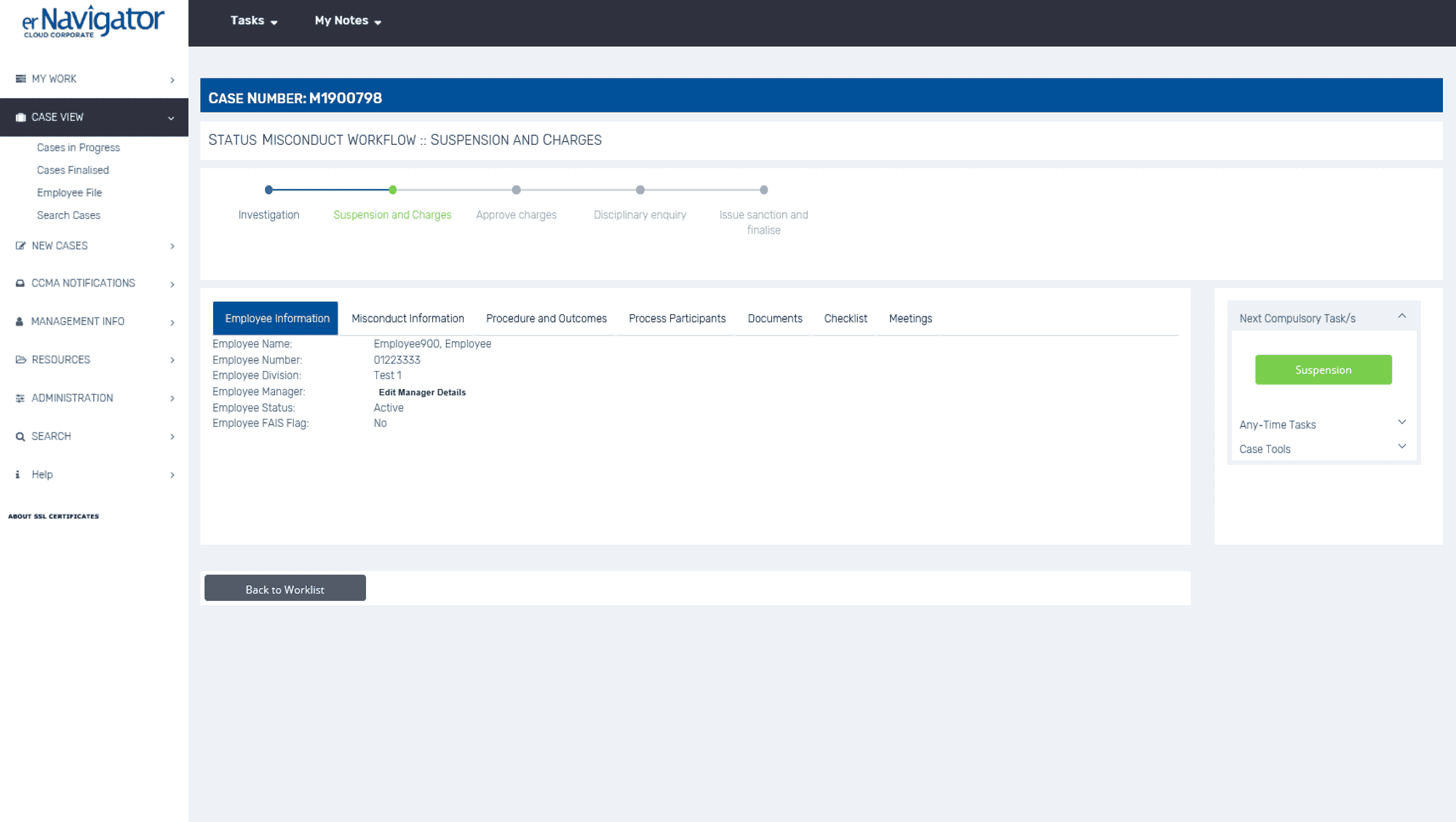Select the SEARCH magnifier icon
Screen dimensions: 1456x822
pyautogui.click(x=20, y=436)
